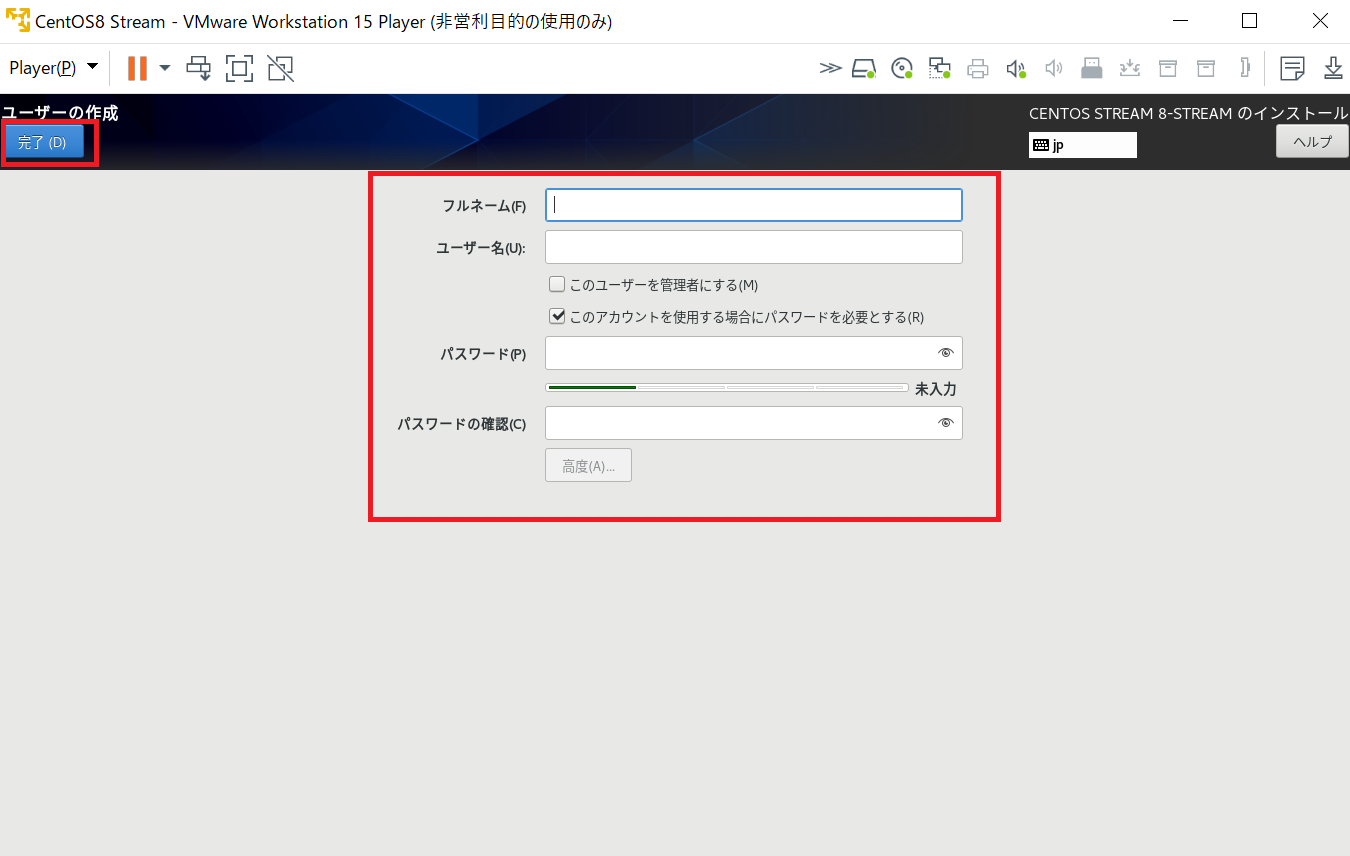This screenshot has height=856, width=1350.
Task: Untick the password required checkbox
Action: click(557, 316)
